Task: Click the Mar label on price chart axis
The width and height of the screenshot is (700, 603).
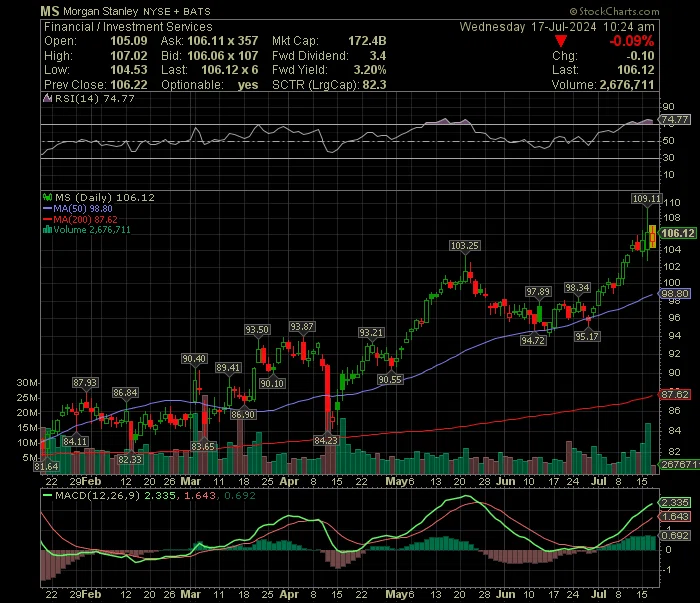Action: [191, 482]
